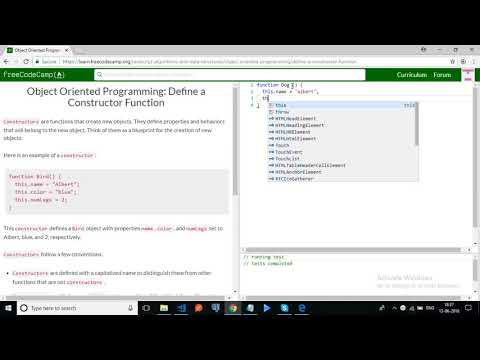Open File Explorer from the taskbar

(164, 308)
